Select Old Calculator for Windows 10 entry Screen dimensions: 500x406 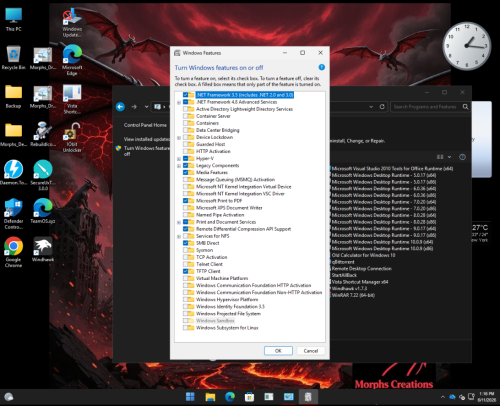click(363, 255)
